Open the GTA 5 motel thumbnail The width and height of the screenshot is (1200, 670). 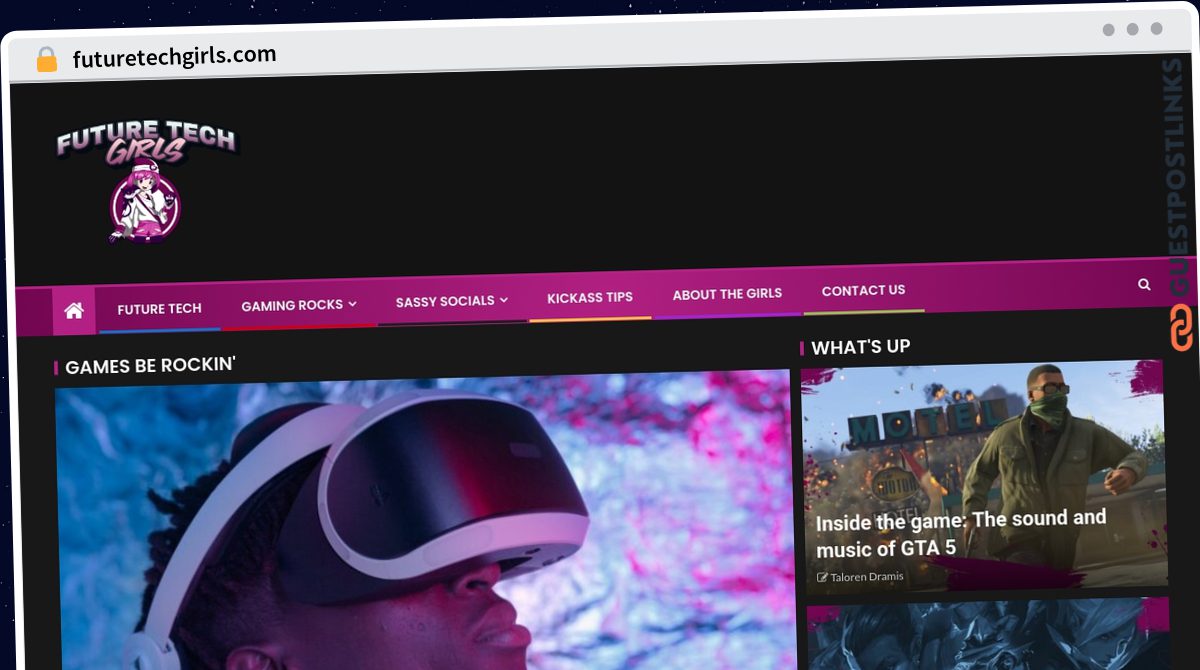click(x=984, y=475)
